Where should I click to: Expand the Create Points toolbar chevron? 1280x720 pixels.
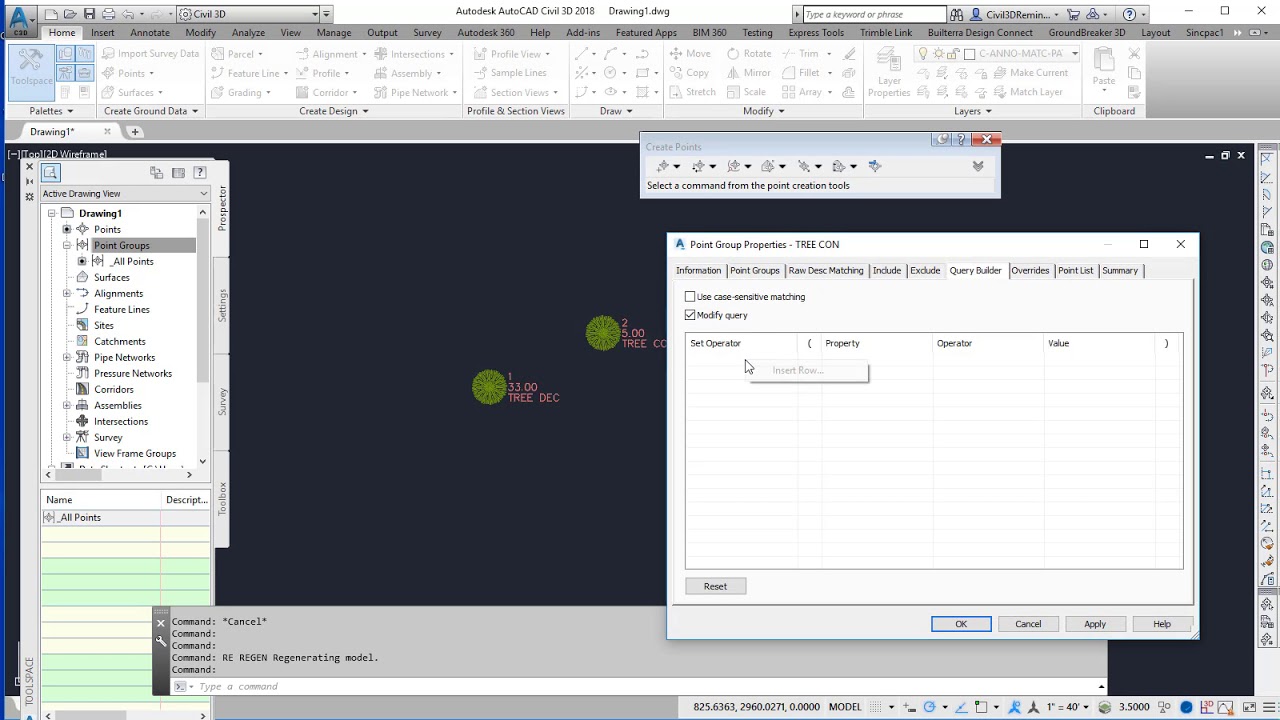[978, 166]
